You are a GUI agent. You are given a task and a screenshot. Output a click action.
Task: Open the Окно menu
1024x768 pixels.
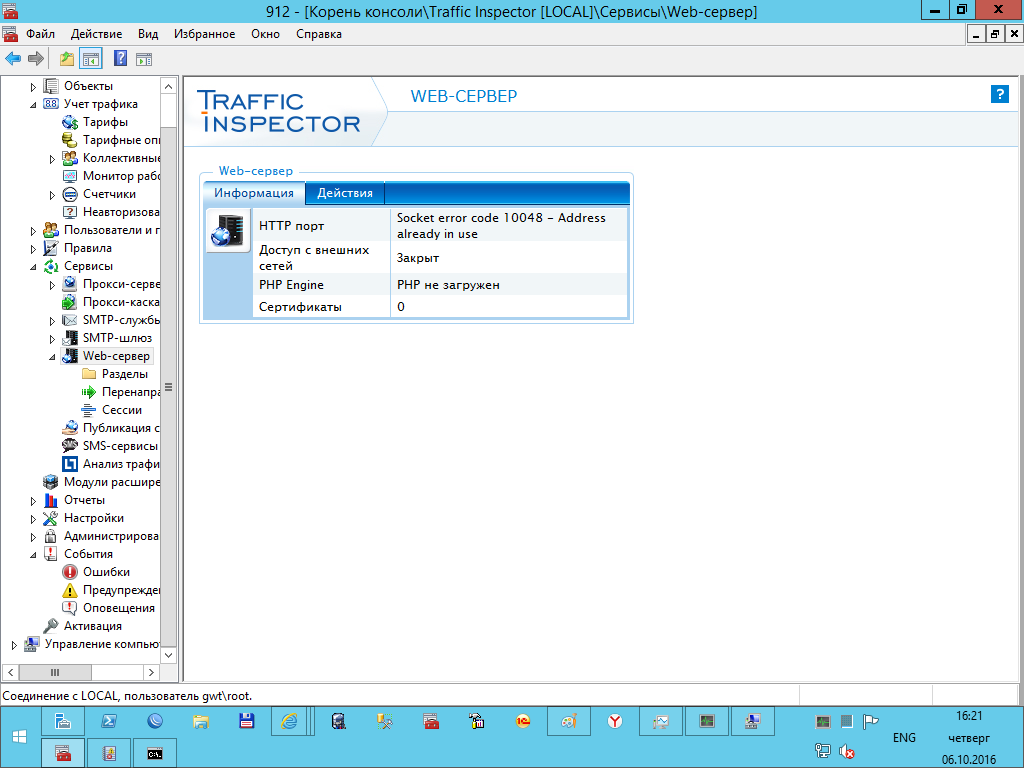(265, 34)
